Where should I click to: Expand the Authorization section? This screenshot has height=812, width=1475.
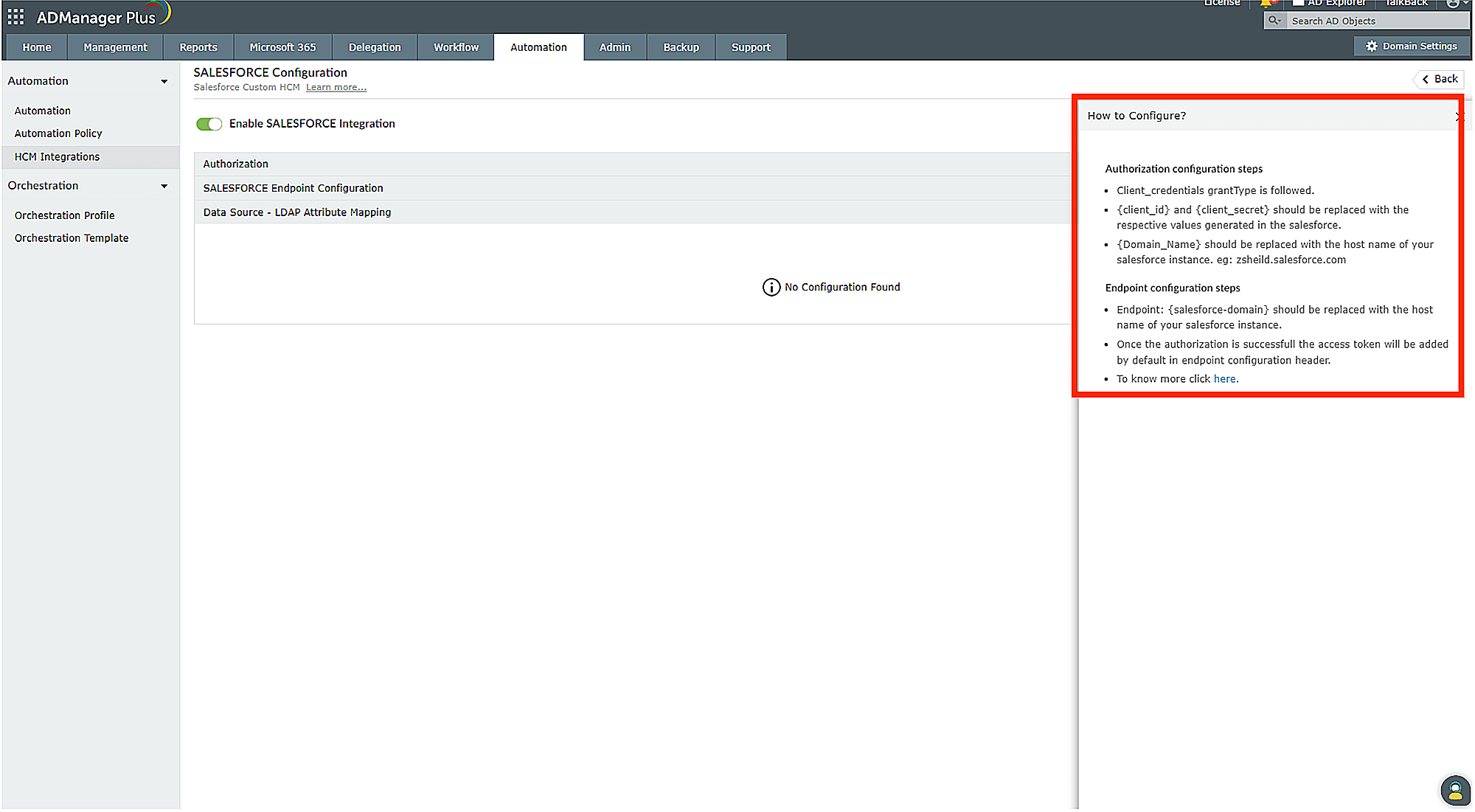[236, 164]
